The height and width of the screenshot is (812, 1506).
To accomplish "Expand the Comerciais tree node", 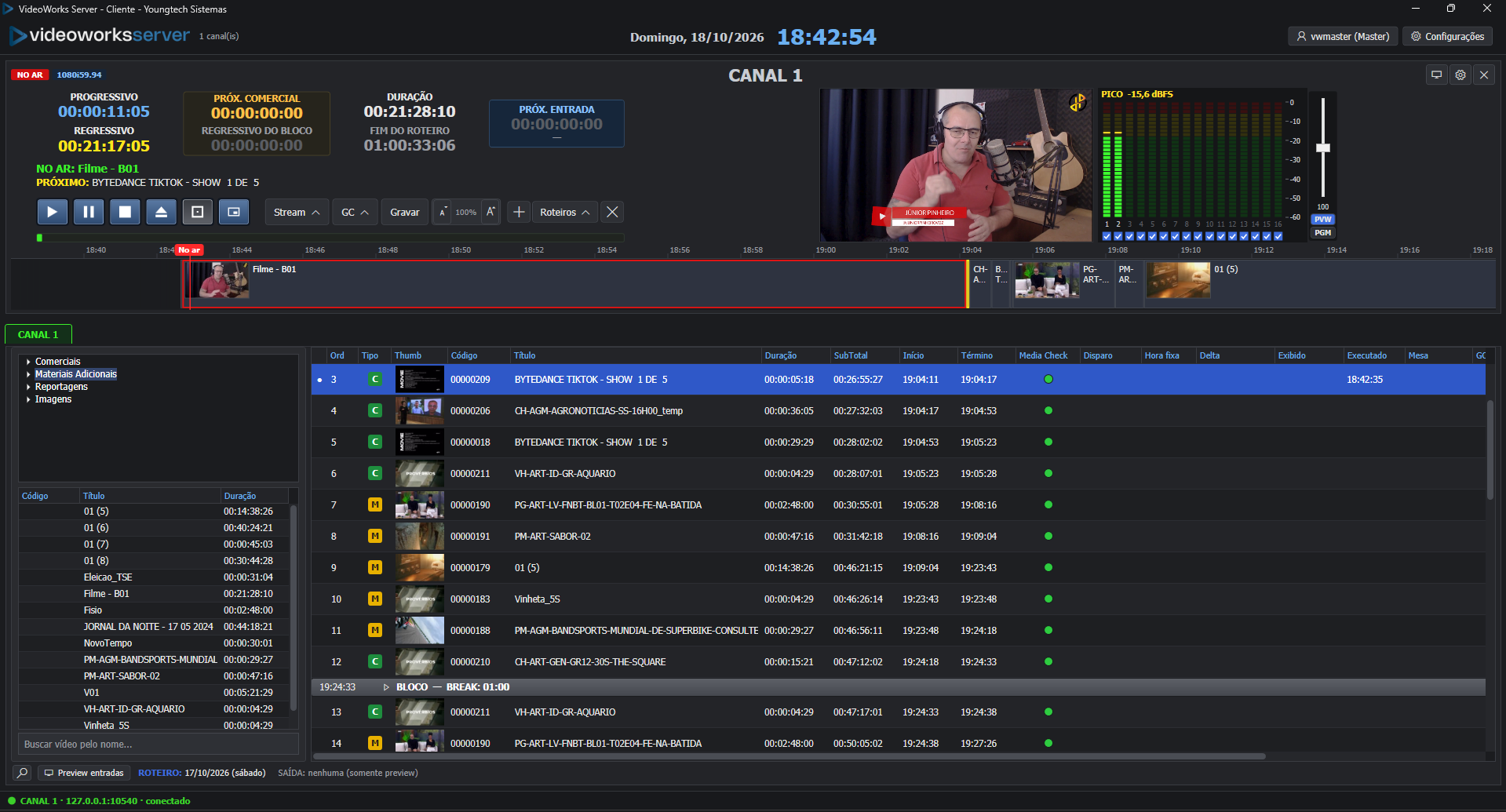I will point(29,362).
